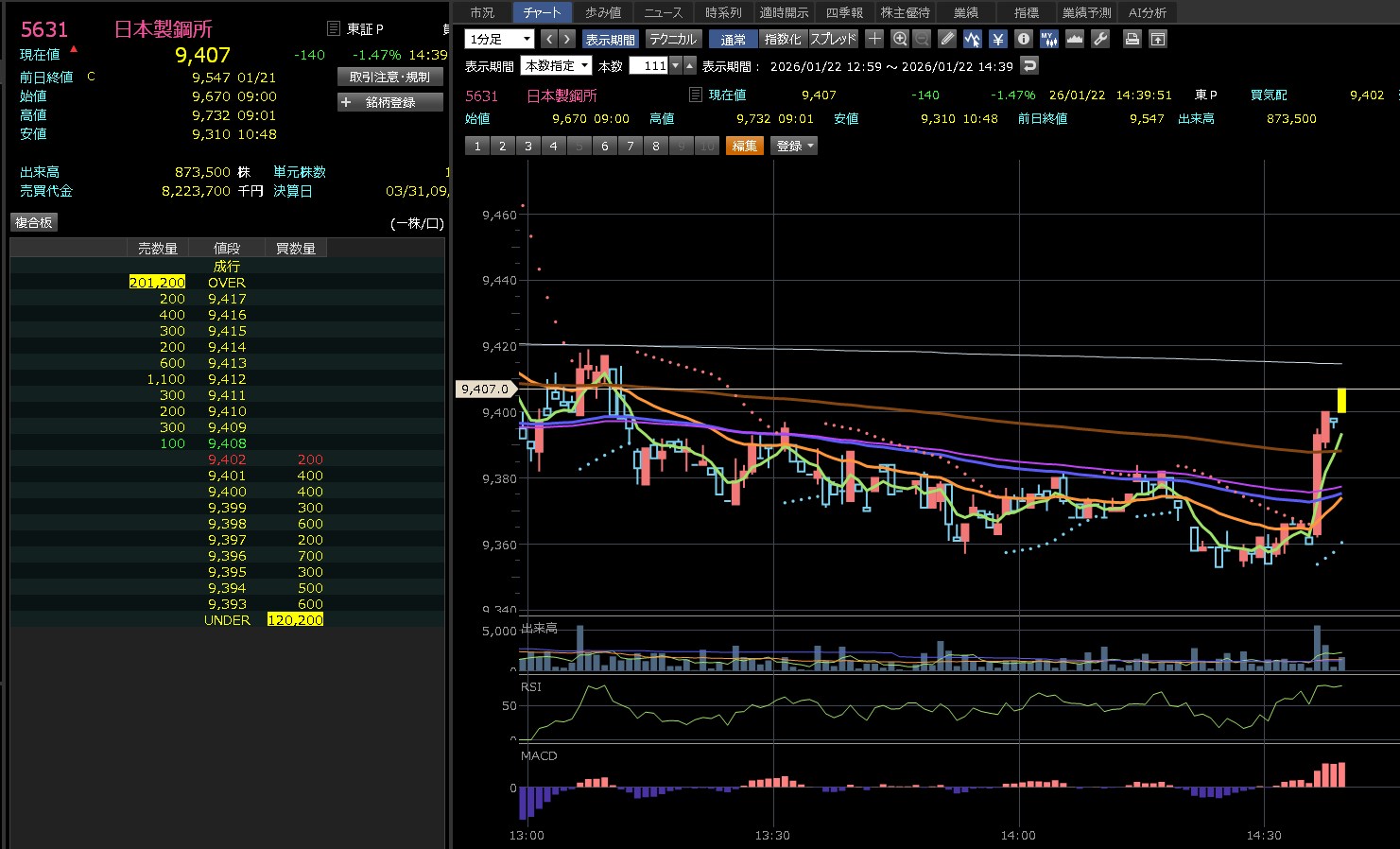Switch chart mode to 指数化

(x=783, y=40)
